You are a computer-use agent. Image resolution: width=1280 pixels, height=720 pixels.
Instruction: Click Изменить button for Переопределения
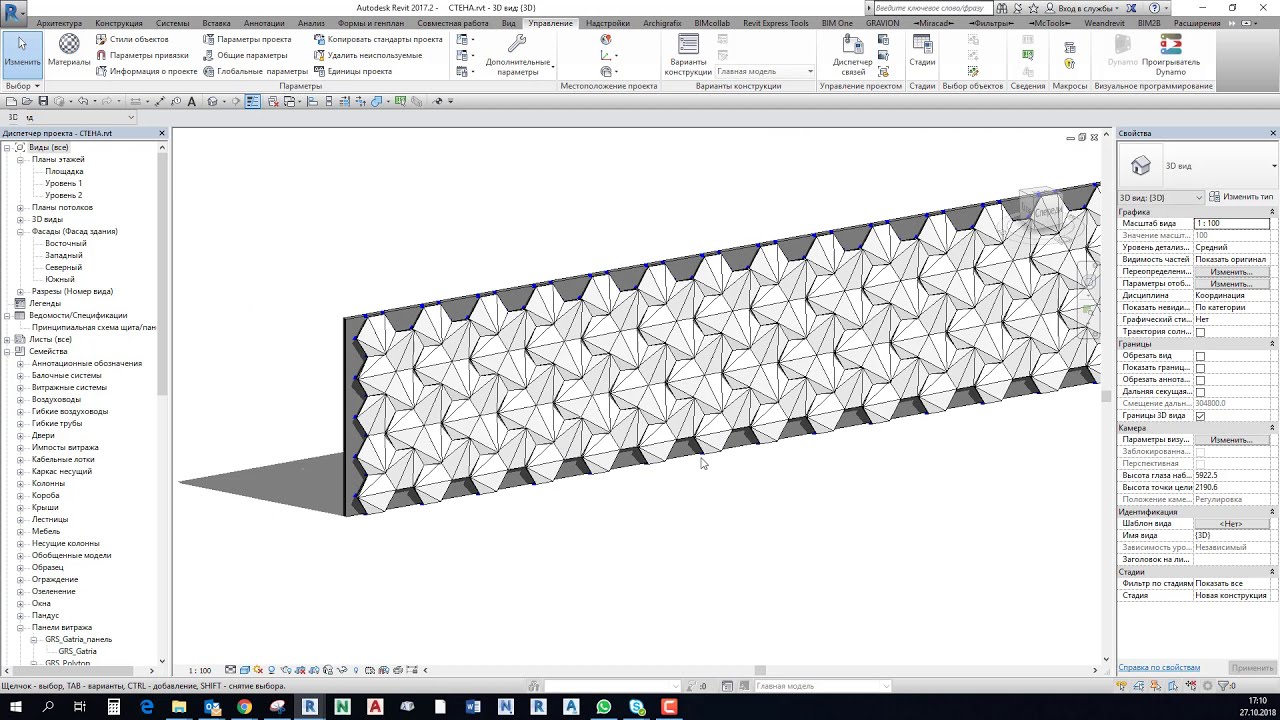tap(1231, 271)
